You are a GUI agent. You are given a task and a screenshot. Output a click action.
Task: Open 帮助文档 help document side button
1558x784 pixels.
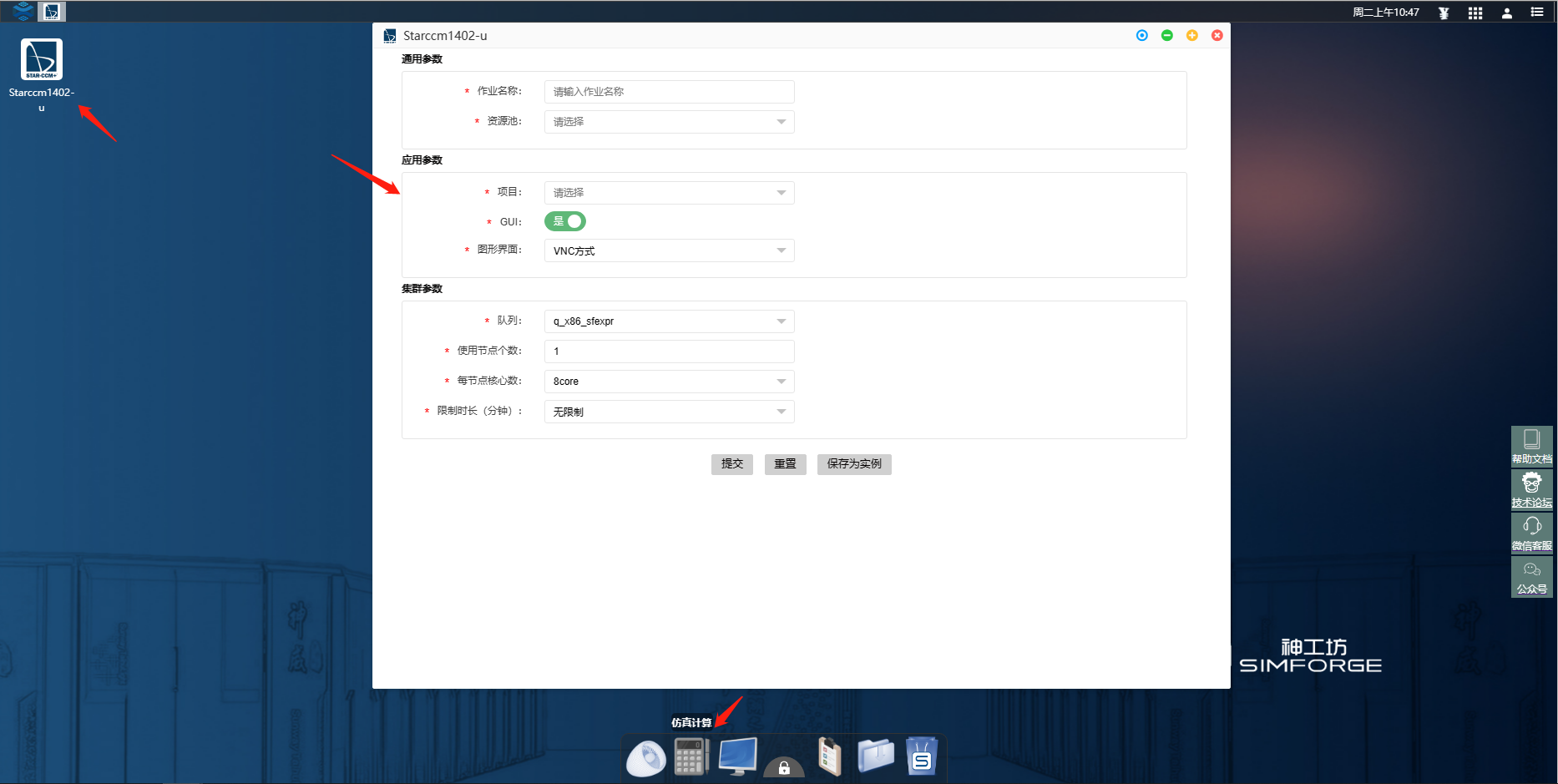point(1532,447)
